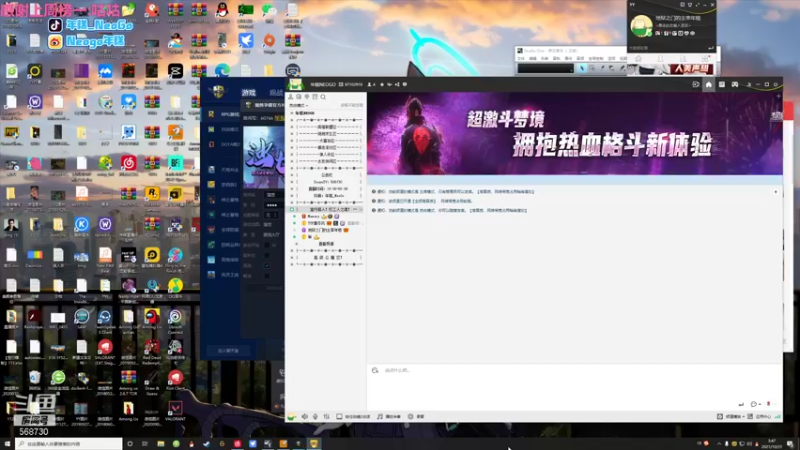Click the home tab in YY main panel
800x450 pixels.
click(x=638, y=59)
